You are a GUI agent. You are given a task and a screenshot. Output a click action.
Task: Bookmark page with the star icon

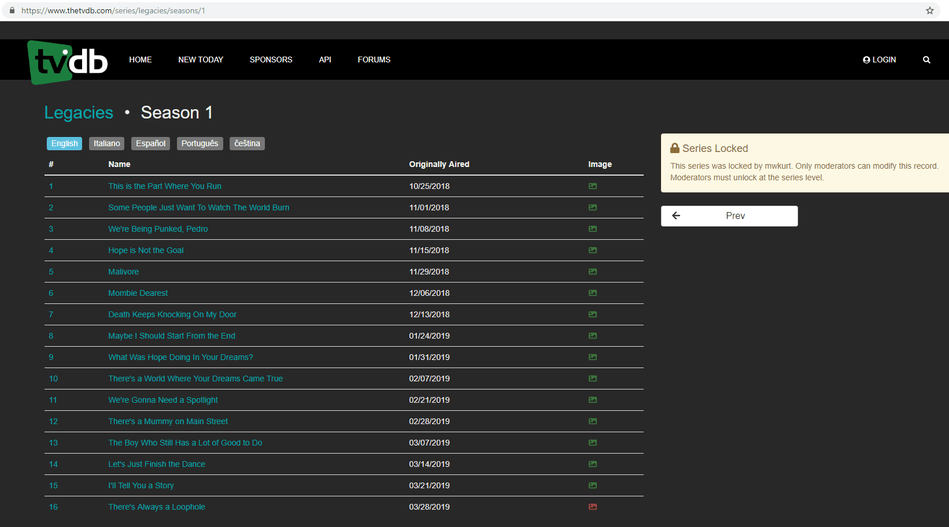click(x=930, y=10)
